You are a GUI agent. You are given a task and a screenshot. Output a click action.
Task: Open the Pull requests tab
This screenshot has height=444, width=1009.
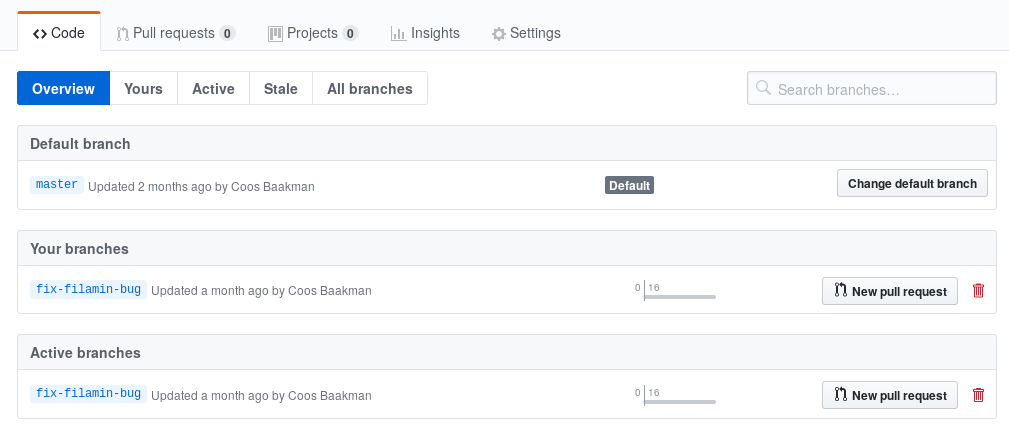175,33
